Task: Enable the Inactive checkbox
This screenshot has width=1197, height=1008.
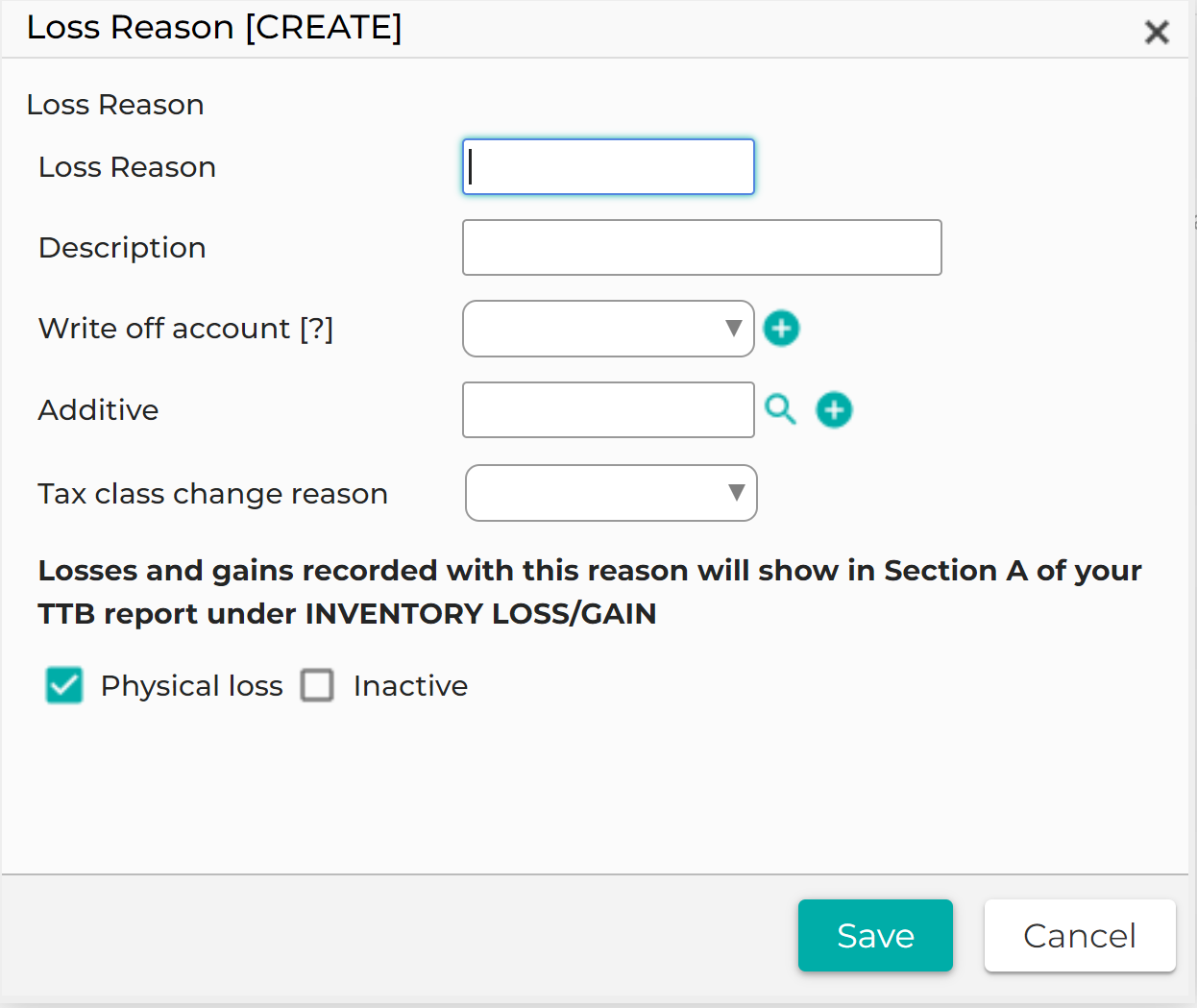Action: [317, 685]
